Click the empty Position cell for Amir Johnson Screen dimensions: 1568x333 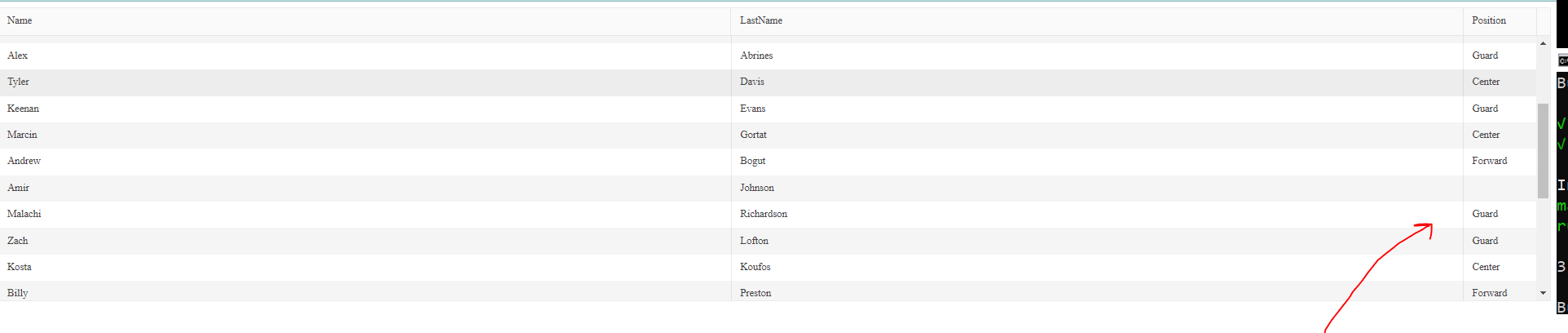[x=1500, y=188]
